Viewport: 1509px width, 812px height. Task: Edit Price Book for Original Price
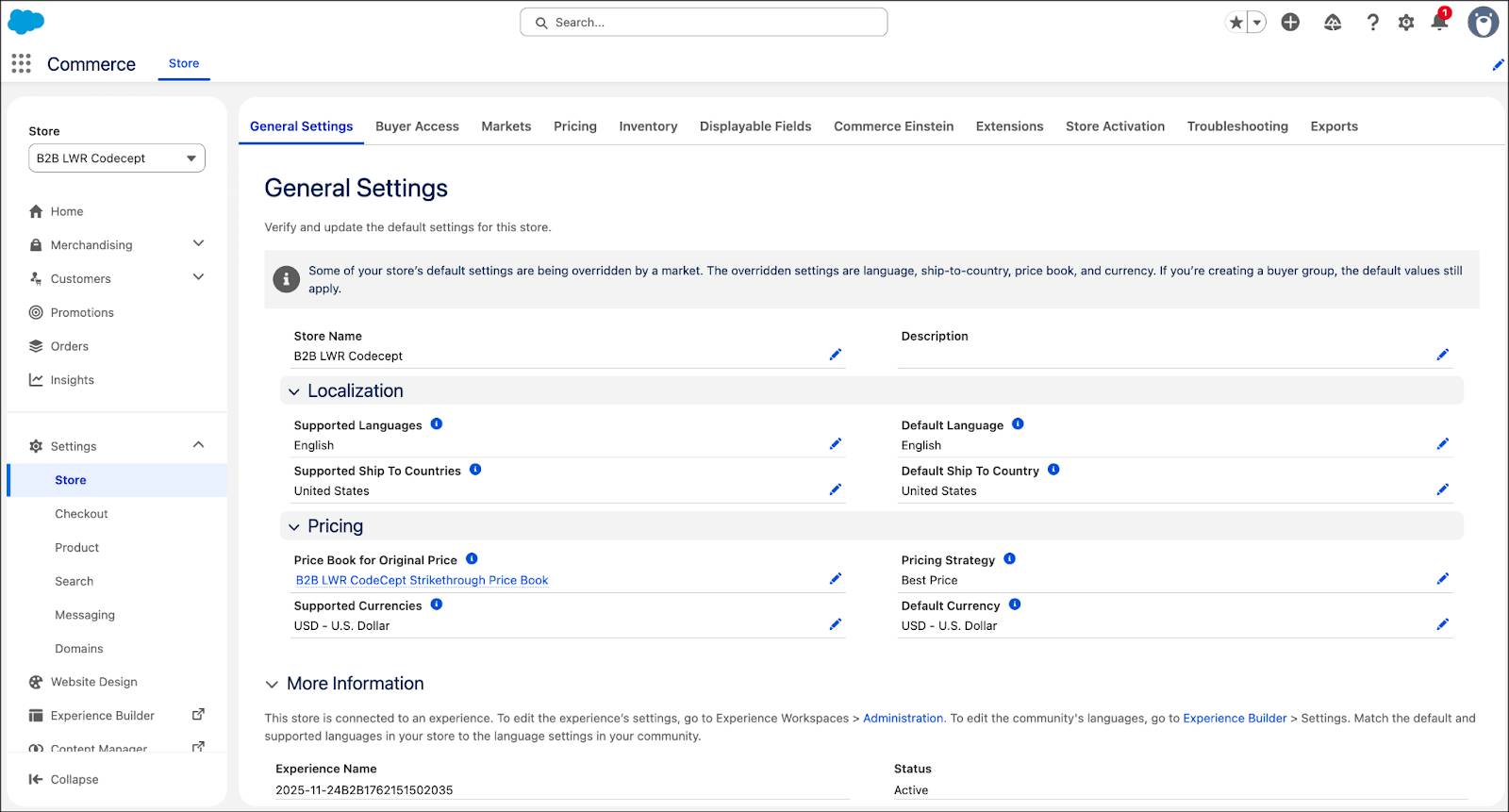click(835, 579)
